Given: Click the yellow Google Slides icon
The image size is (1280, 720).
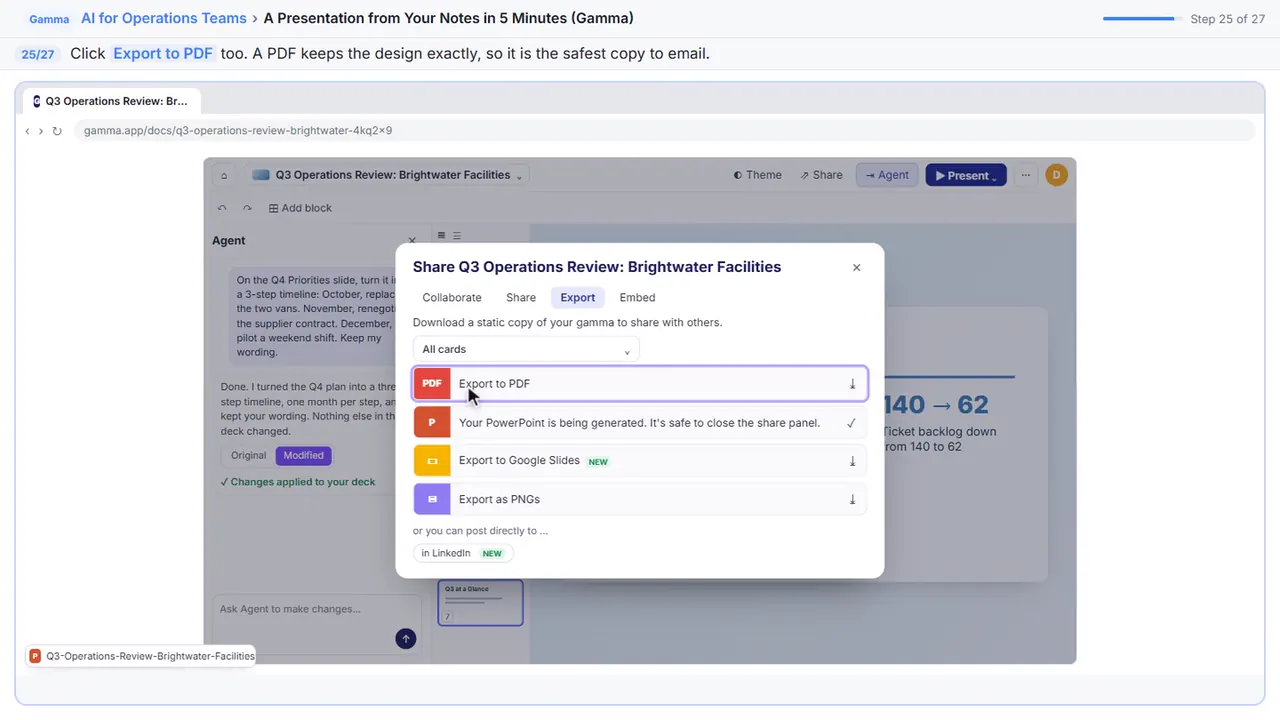Looking at the screenshot, I should 432,461.
